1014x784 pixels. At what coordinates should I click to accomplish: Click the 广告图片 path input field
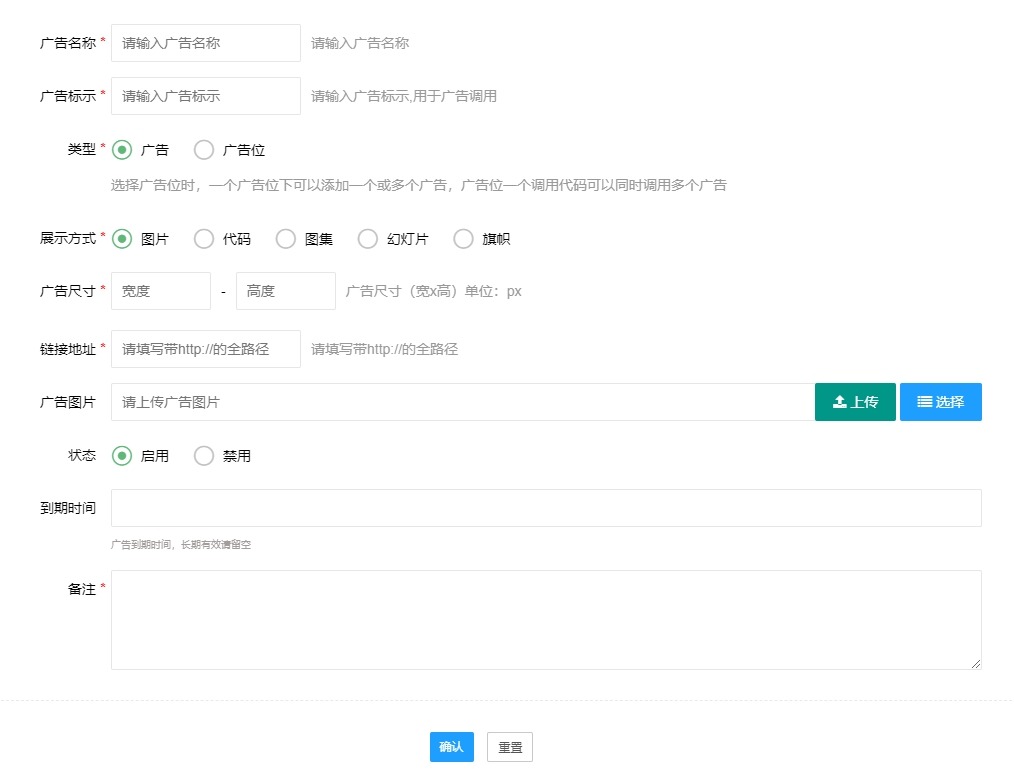tap(463, 402)
